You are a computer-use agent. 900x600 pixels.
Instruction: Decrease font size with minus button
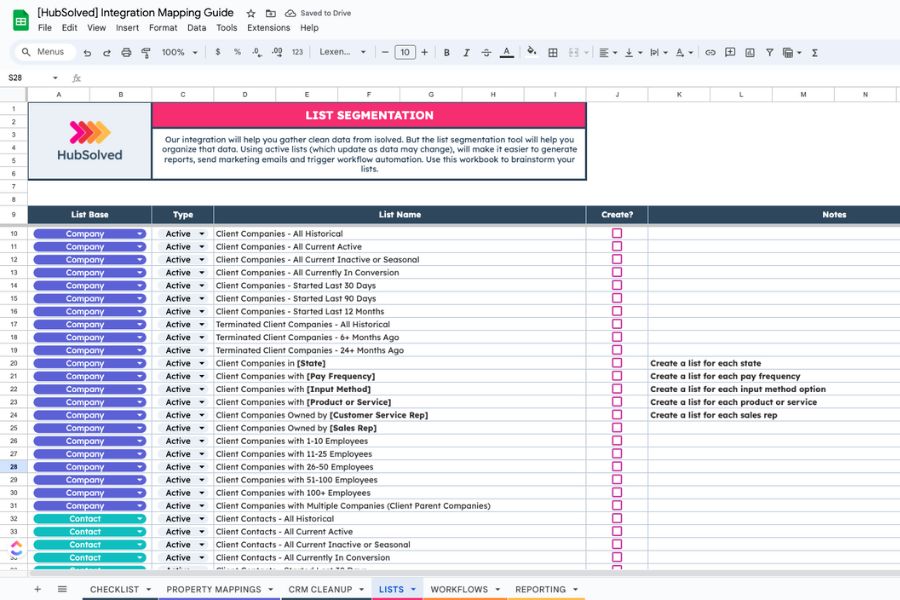coord(385,52)
